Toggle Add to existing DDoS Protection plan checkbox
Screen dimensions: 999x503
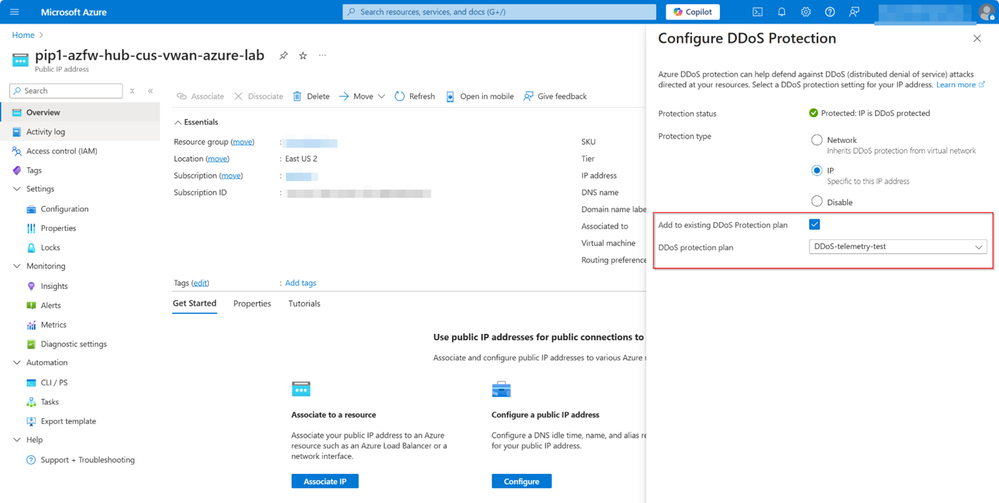[x=814, y=224]
